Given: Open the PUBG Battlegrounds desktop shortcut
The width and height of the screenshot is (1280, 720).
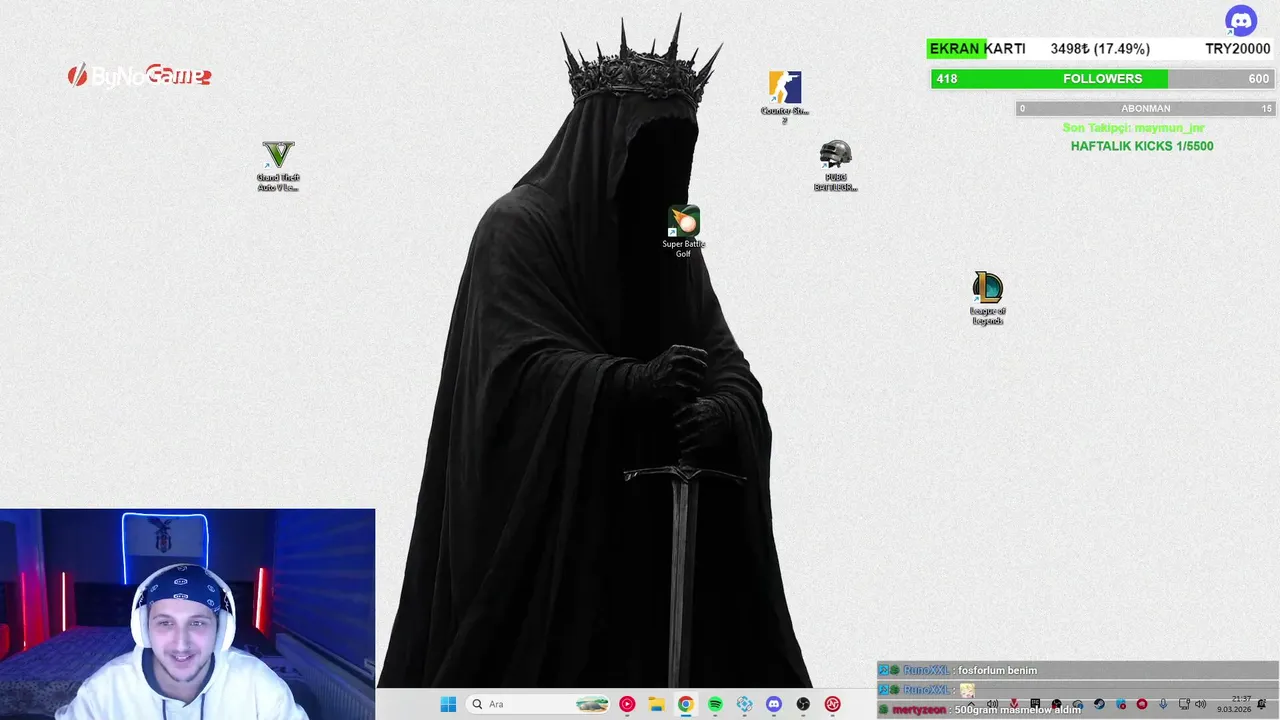Looking at the screenshot, I should (835, 166).
